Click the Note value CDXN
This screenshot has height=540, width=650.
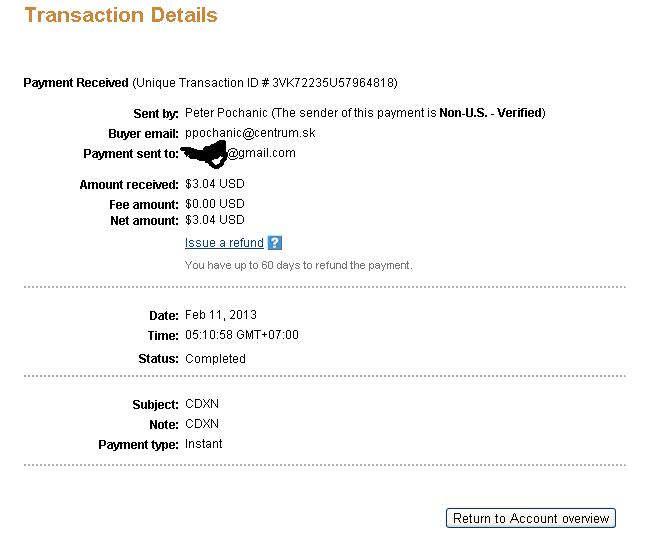click(202, 424)
